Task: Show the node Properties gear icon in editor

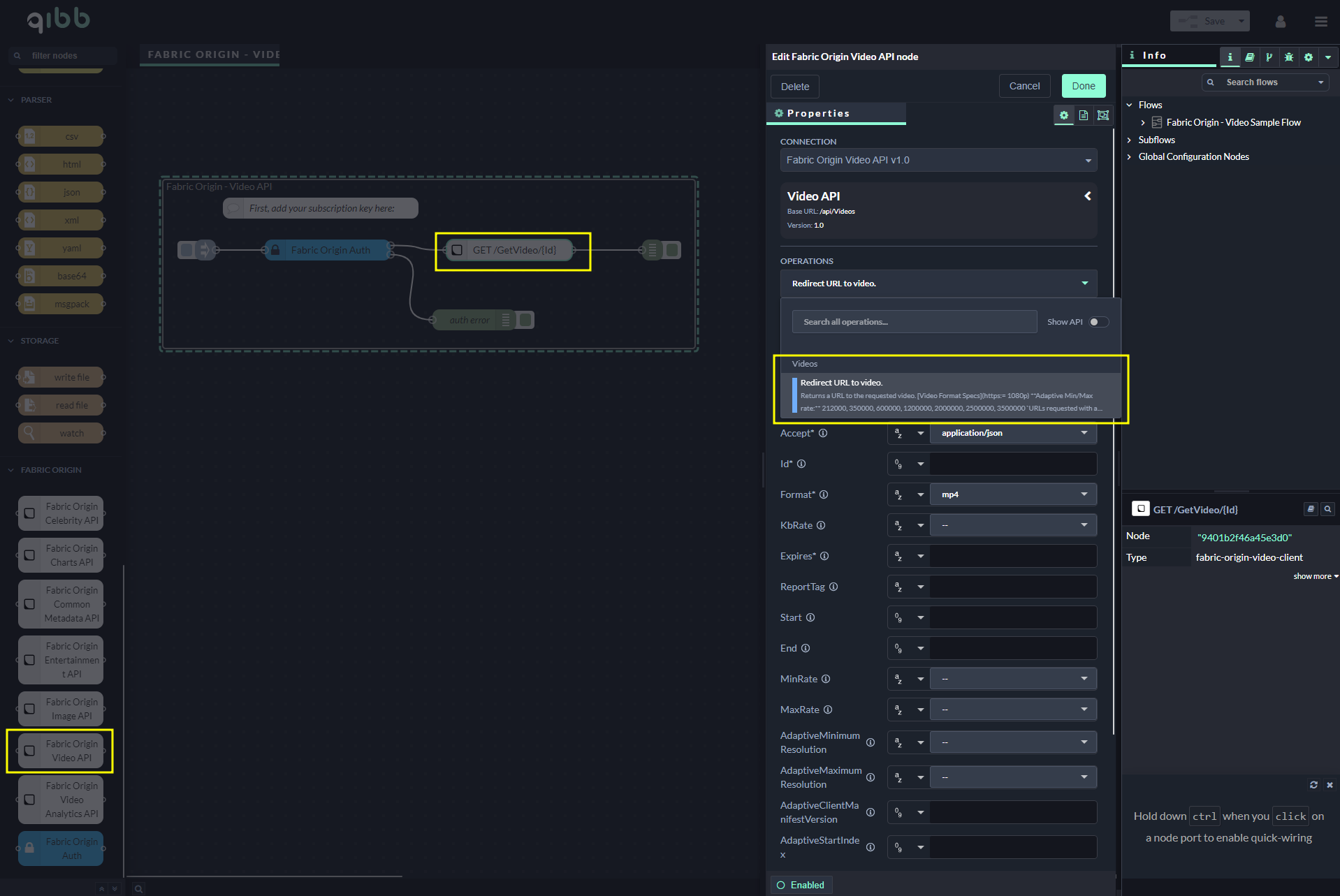Action: pyautogui.click(x=1064, y=115)
